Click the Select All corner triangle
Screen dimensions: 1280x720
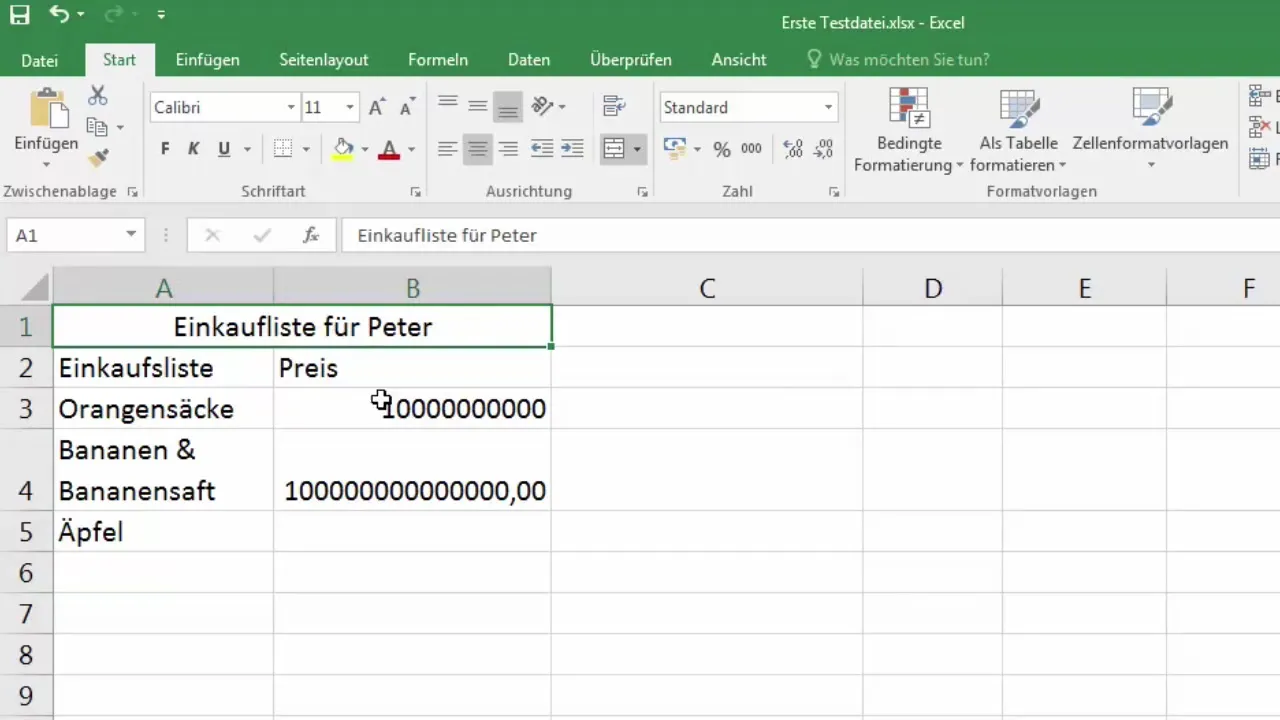pos(35,289)
